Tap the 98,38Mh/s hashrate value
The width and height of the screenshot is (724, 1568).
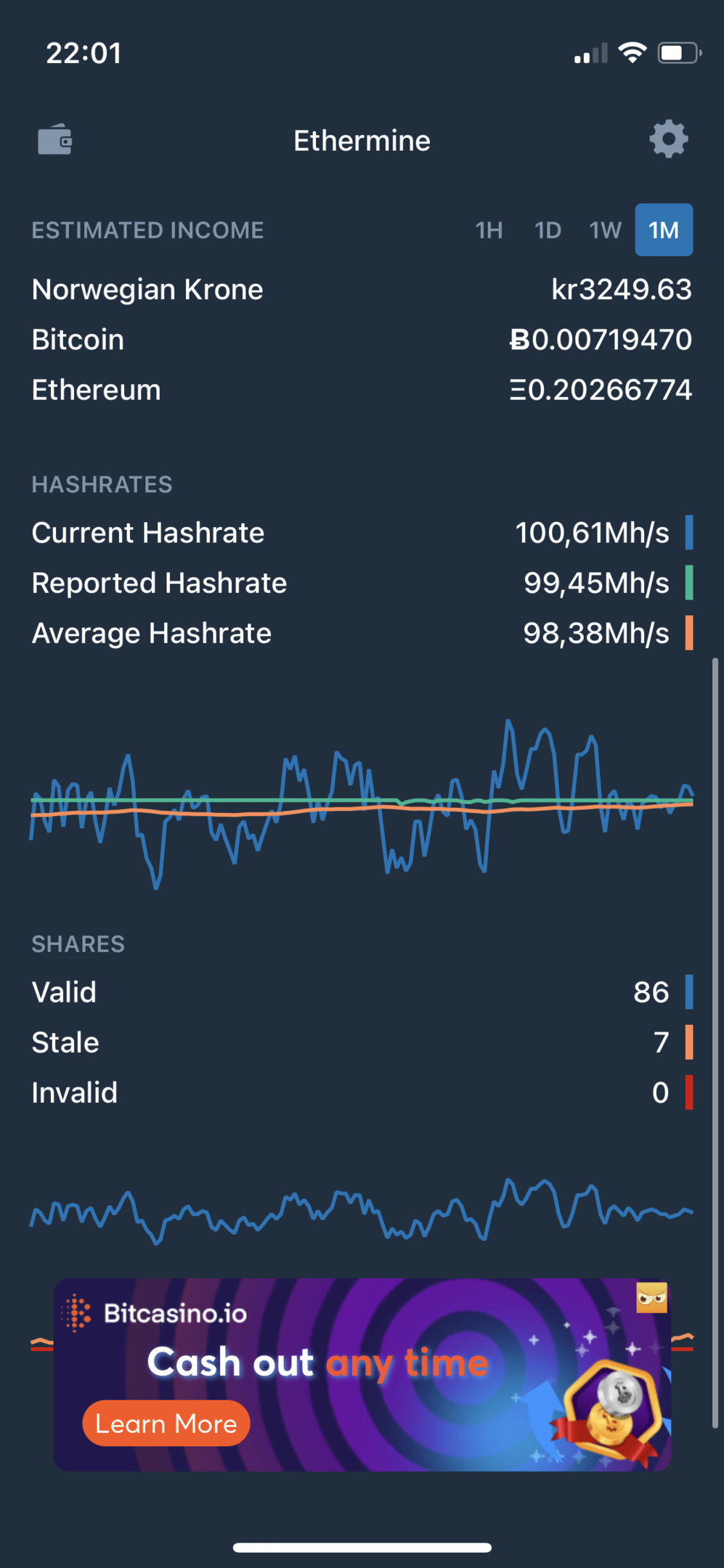[x=596, y=632]
